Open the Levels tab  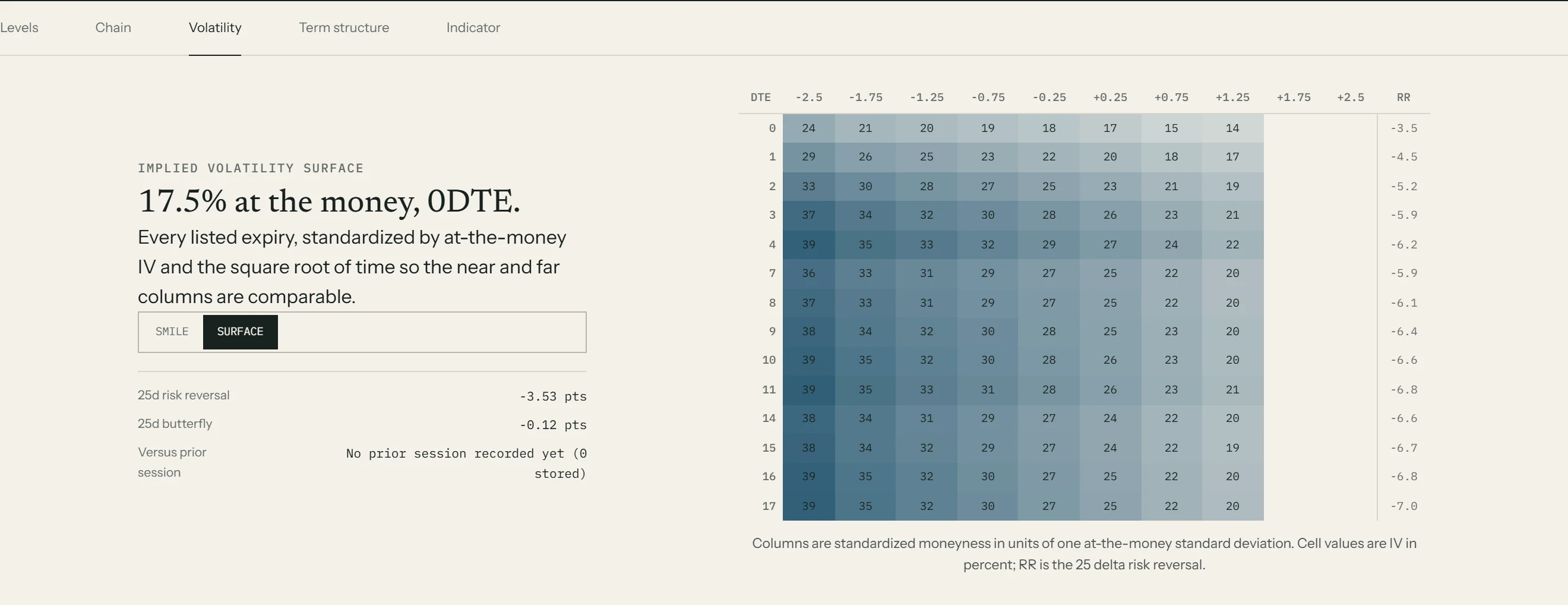tap(19, 27)
